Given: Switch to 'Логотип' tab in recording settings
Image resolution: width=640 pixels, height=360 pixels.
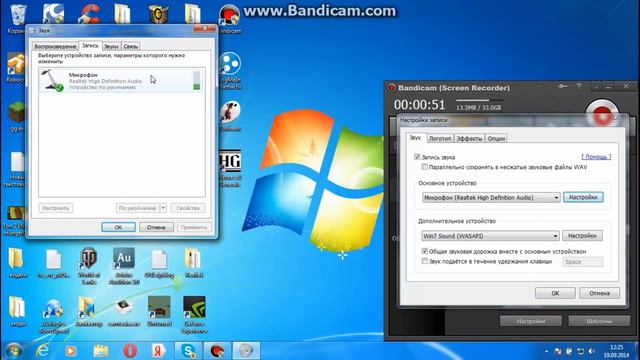Looking at the screenshot, I should [x=440, y=138].
